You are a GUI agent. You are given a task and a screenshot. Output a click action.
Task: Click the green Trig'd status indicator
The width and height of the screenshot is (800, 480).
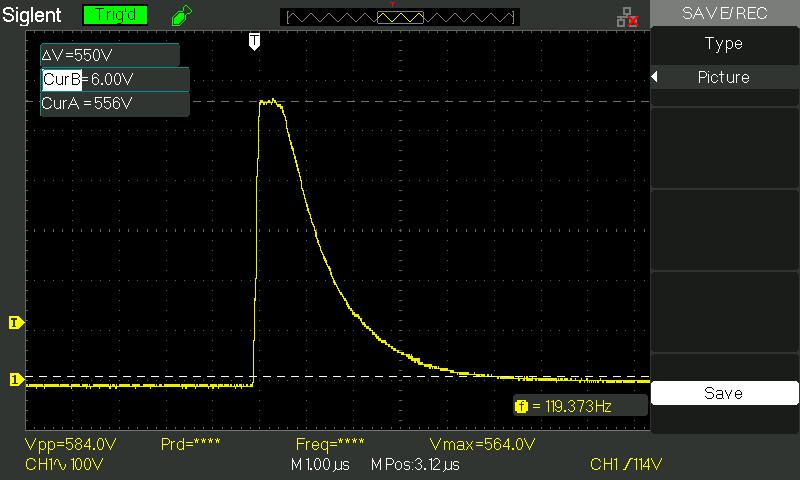115,15
